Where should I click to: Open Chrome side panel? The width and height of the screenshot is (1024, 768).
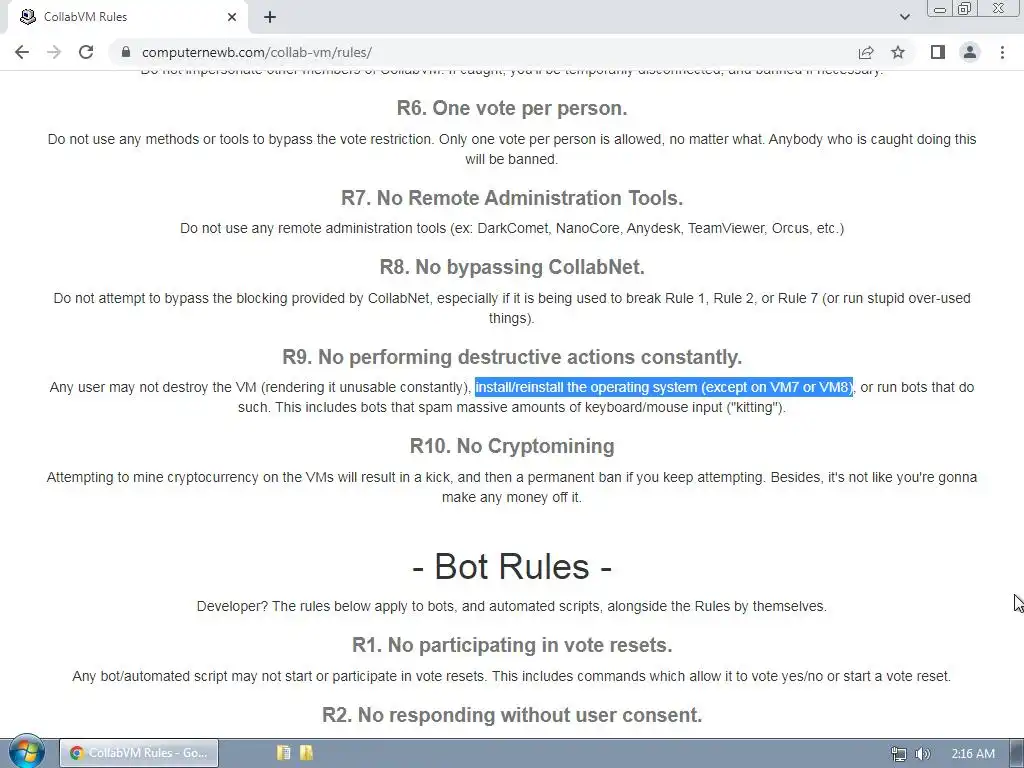(938, 52)
